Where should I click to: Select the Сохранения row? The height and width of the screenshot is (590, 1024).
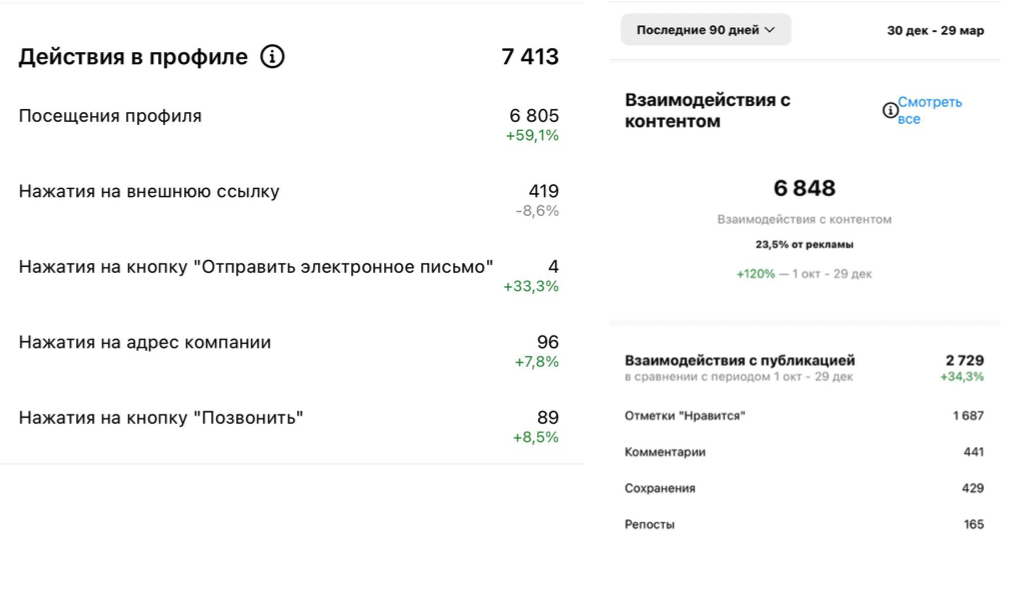[804, 488]
